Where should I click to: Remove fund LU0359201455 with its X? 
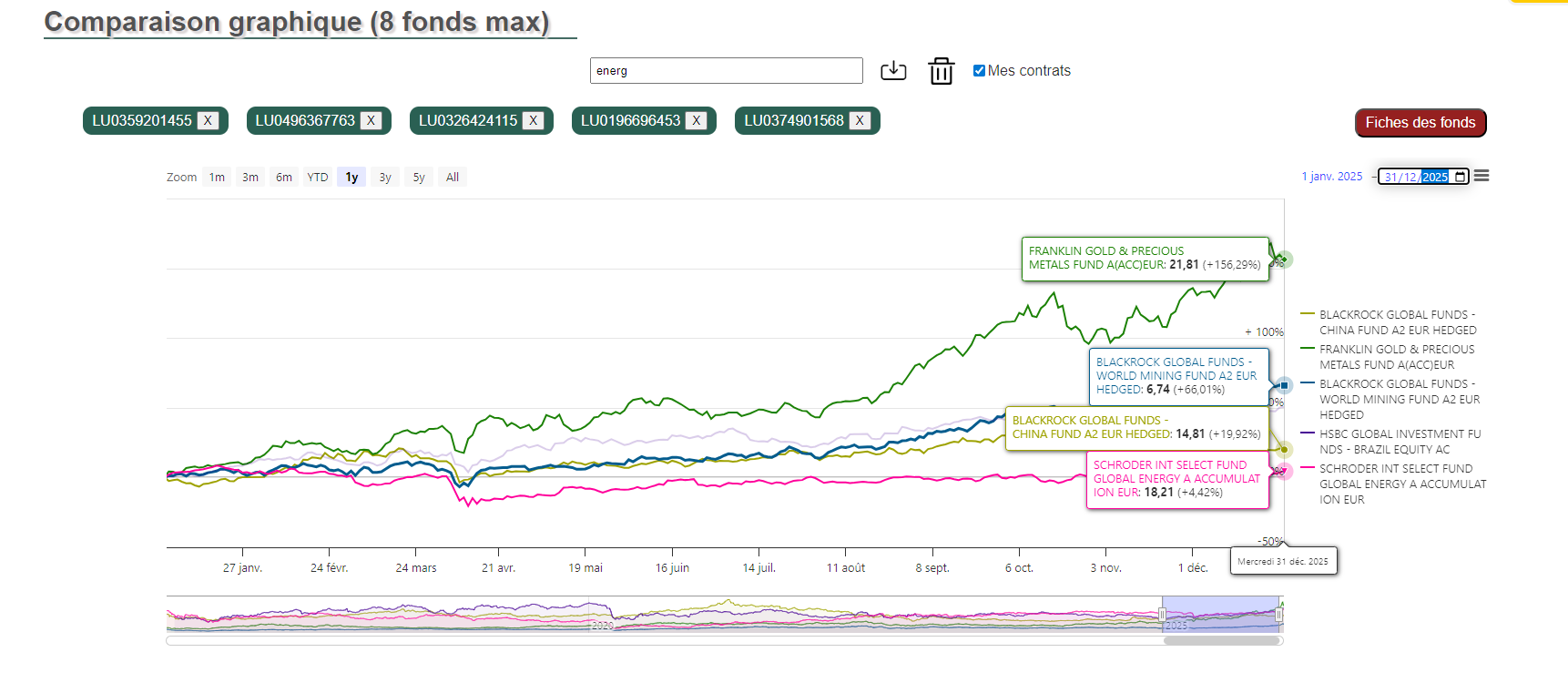[x=208, y=121]
